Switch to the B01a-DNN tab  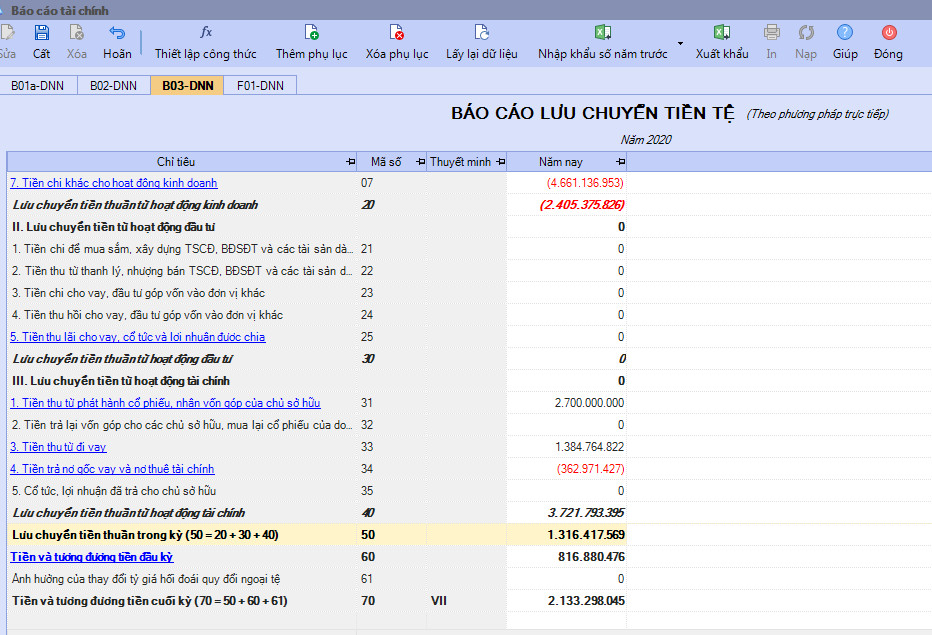point(37,86)
